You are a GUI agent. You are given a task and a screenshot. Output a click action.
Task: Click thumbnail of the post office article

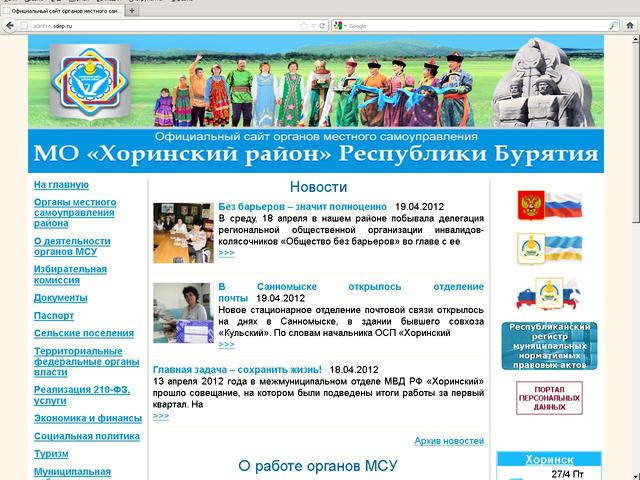tap(183, 313)
